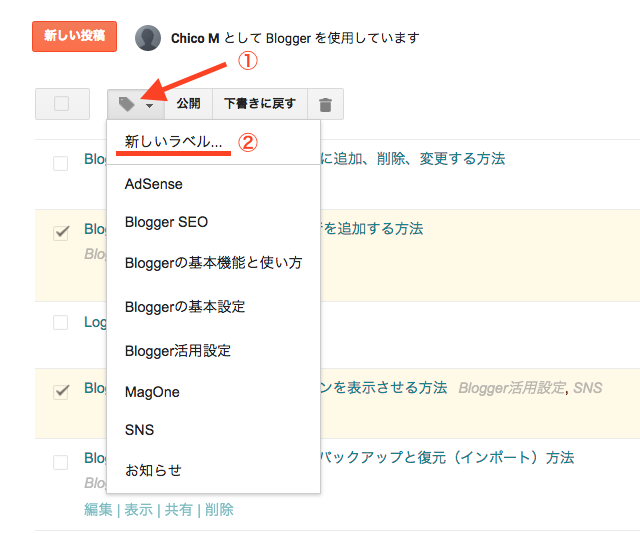Toggle the select-all checkbox in toolbar
This screenshot has width=640, height=533.
pyautogui.click(x=62, y=104)
